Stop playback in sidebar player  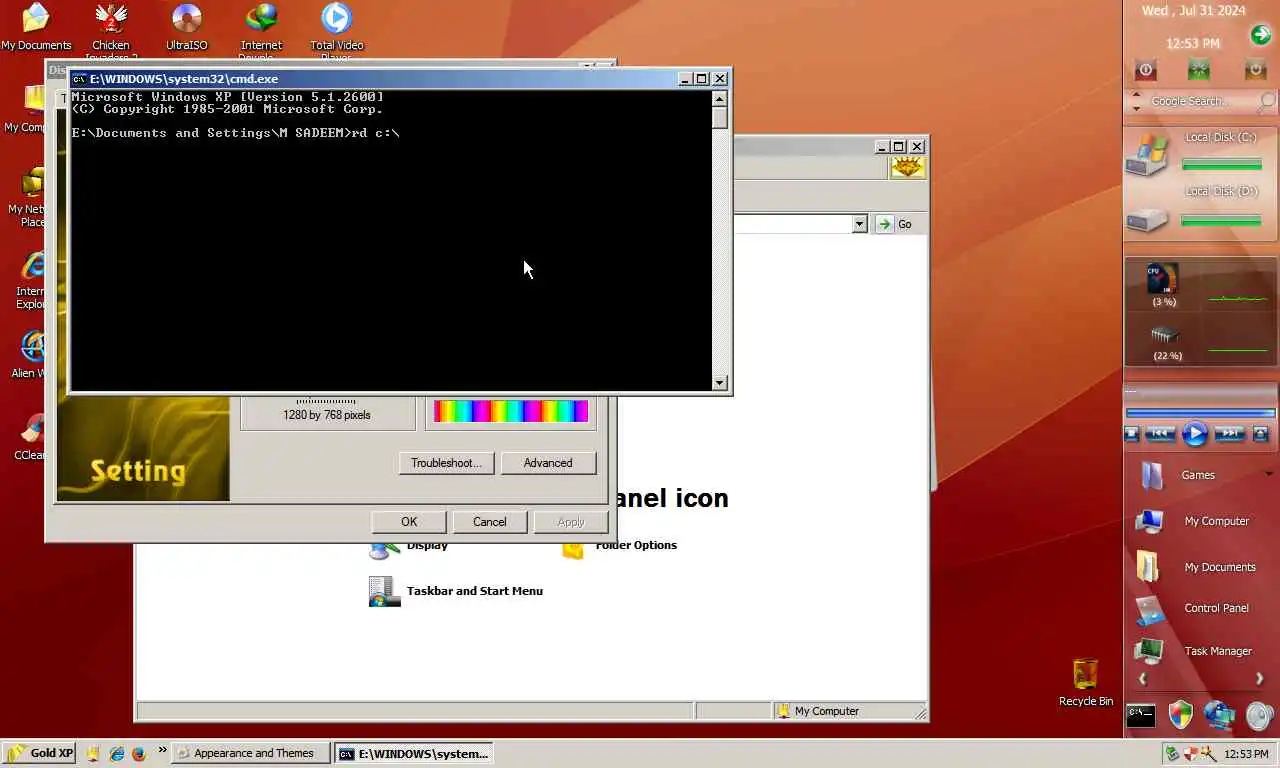coord(1132,433)
